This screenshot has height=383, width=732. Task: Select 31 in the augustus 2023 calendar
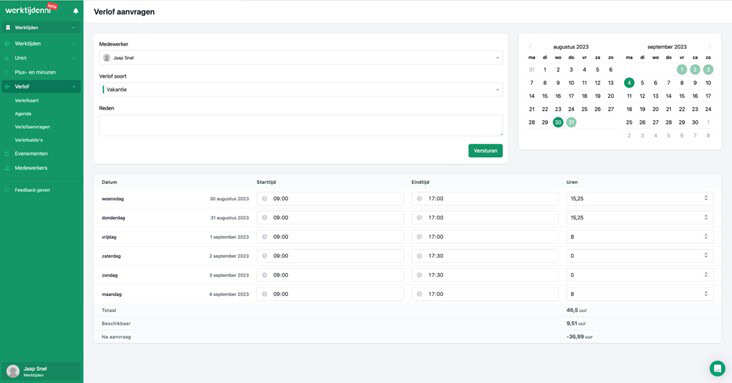point(571,122)
